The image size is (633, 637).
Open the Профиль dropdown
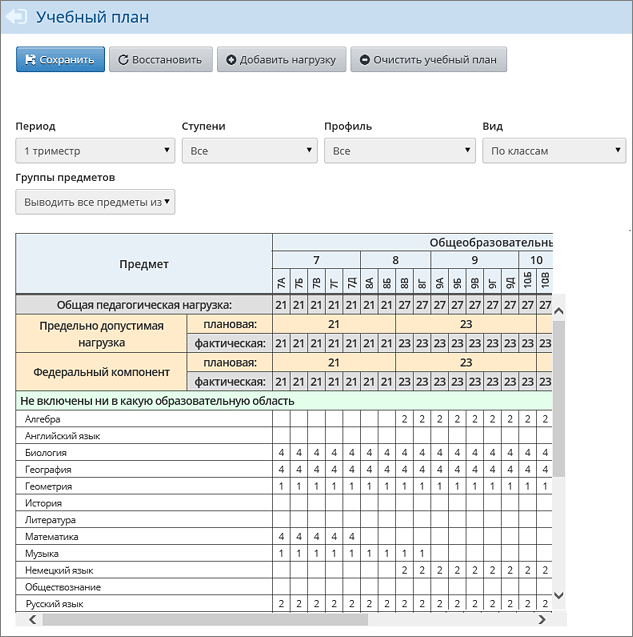(398, 151)
